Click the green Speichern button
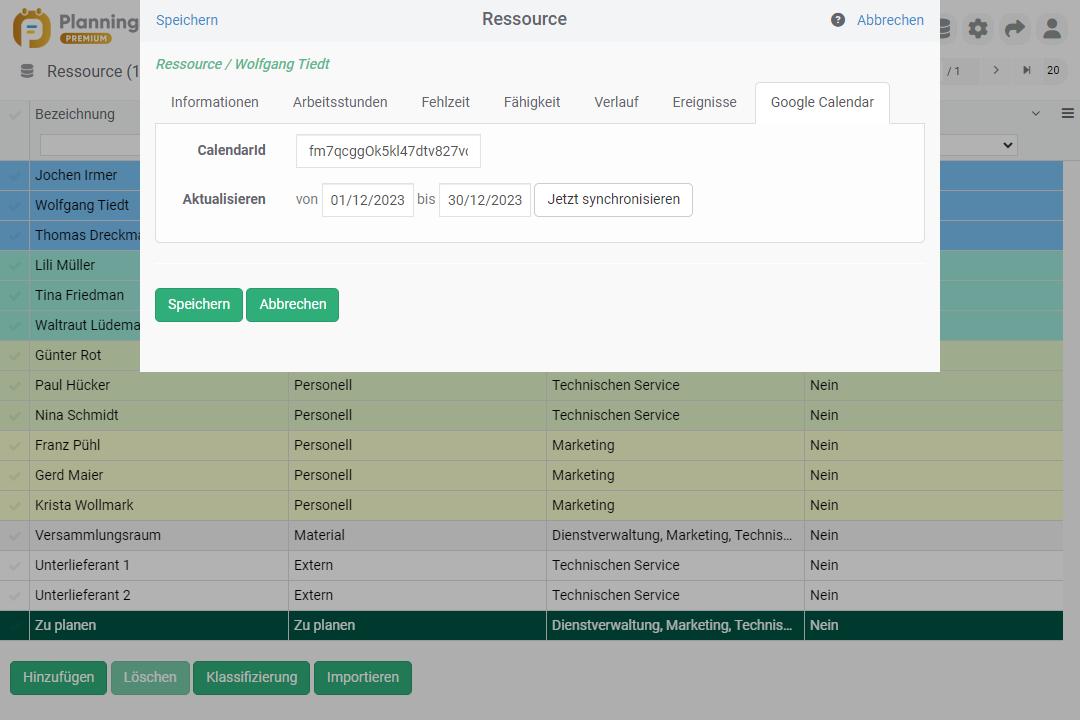This screenshot has height=720, width=1080. tap(198, 304)
